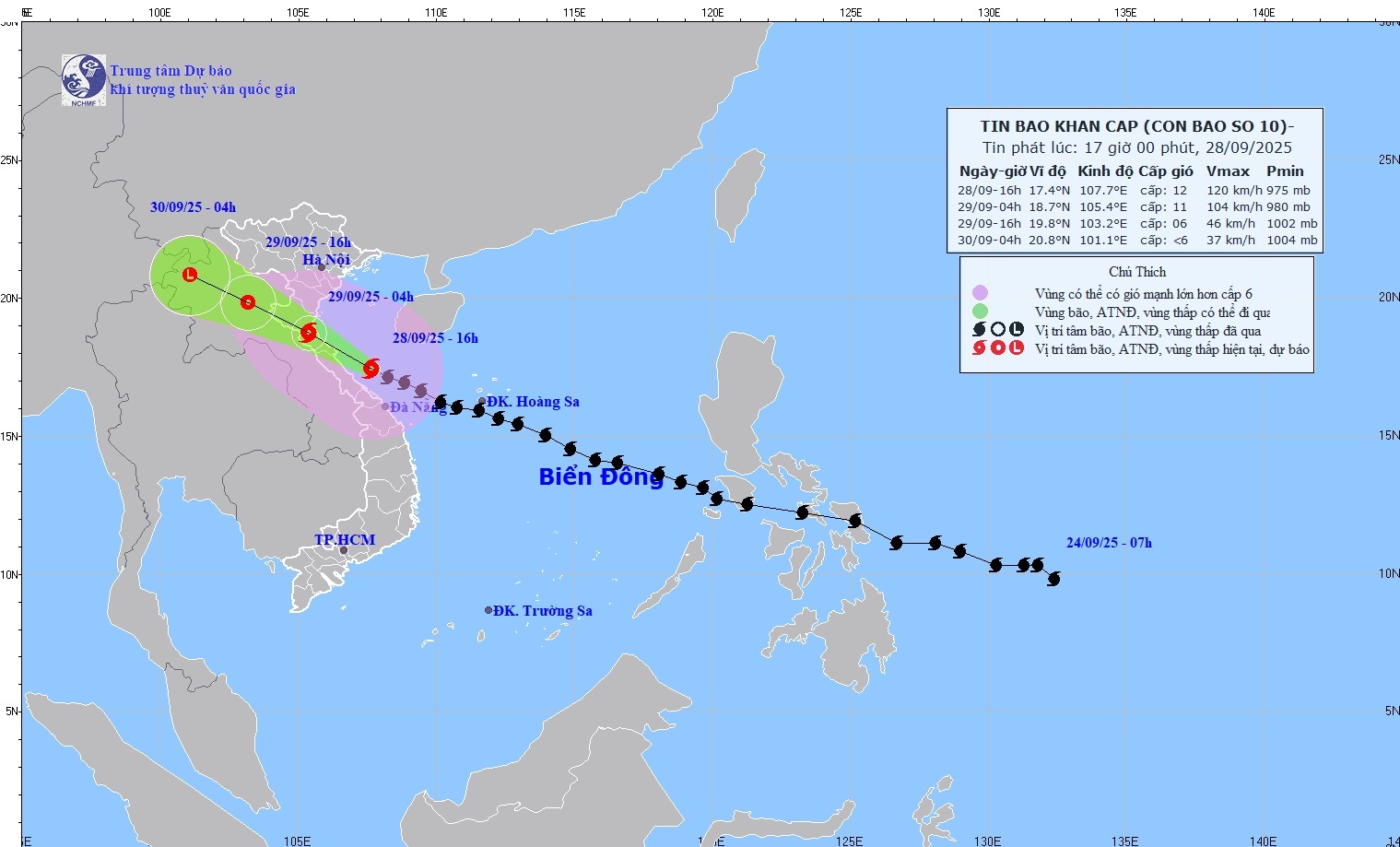Click the ĐK. Trường Sa location dot
This screenshot has width=1400, height=847.
(x=488, y=610)
